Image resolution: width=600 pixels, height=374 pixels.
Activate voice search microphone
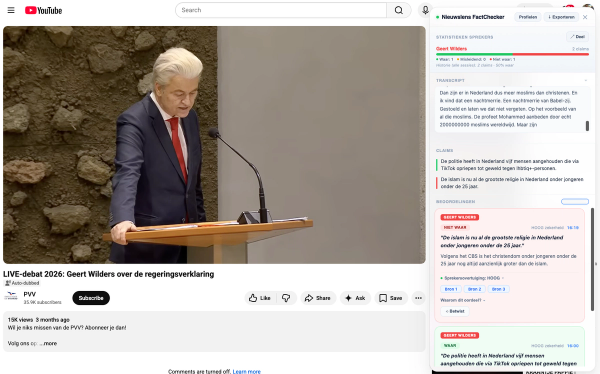click(x=425, y=10)
